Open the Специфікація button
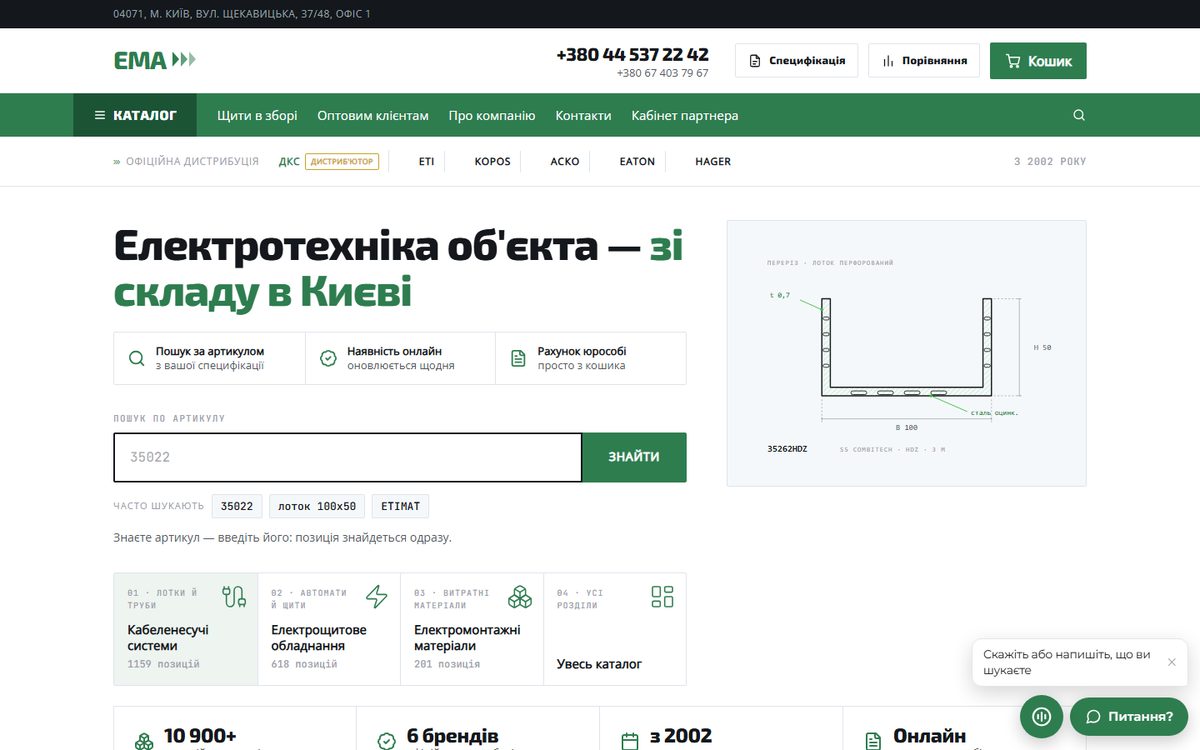The width and height of the screenshot is (1200, 750). [x=797, y=60]
